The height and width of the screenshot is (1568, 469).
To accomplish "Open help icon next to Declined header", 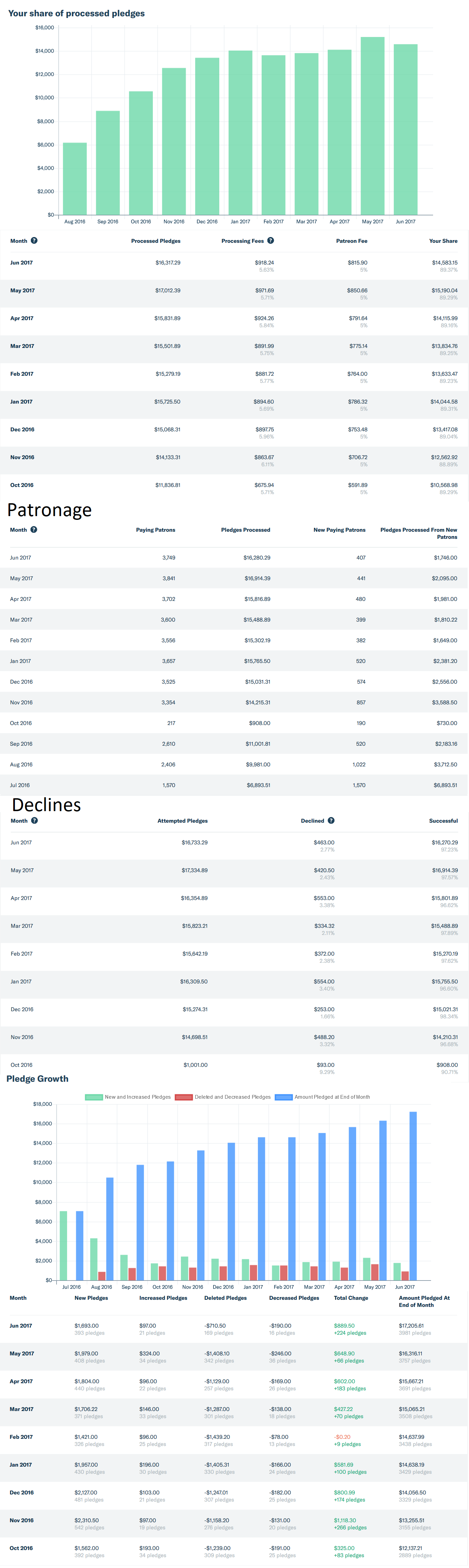I will (x=331, y=821).
